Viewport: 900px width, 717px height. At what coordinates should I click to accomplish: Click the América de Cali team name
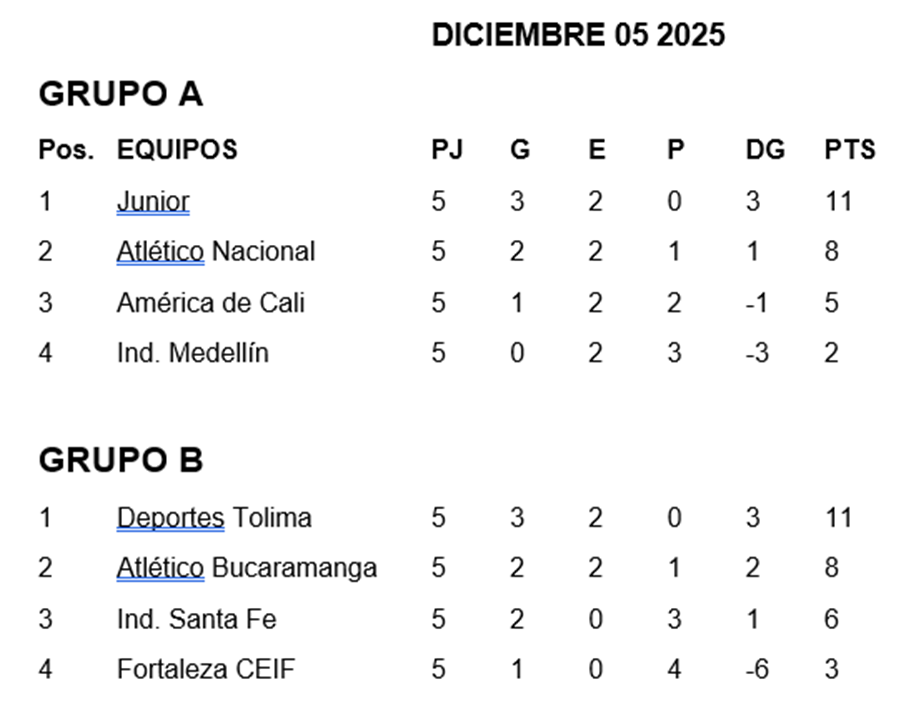click(210, 302)
